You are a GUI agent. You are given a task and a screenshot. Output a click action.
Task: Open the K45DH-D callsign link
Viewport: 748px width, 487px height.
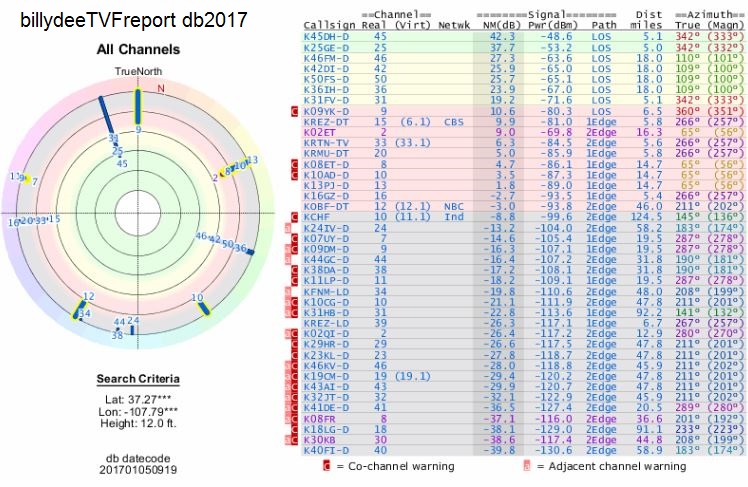325,35
